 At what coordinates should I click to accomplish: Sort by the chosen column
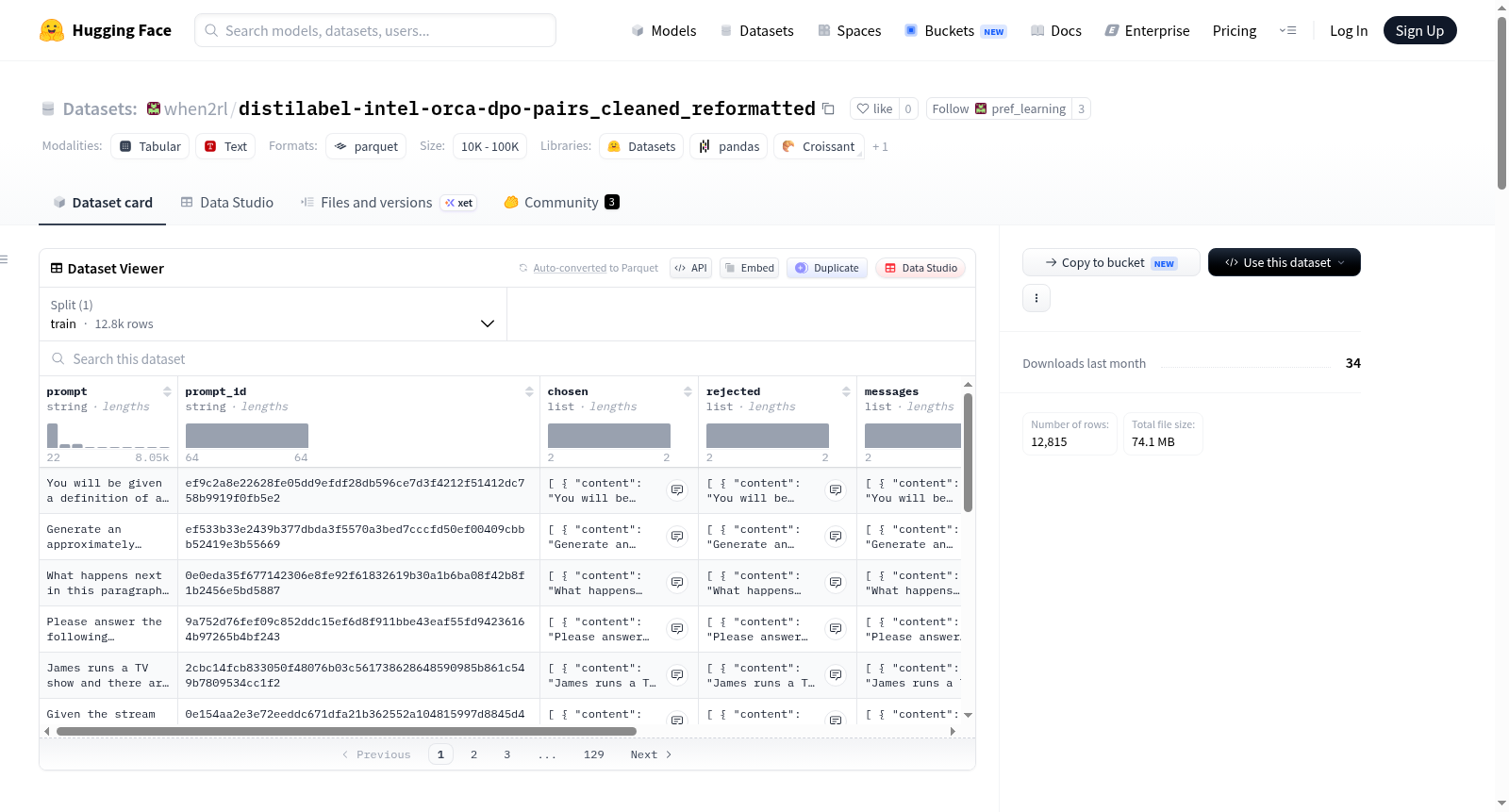[688, 392]
